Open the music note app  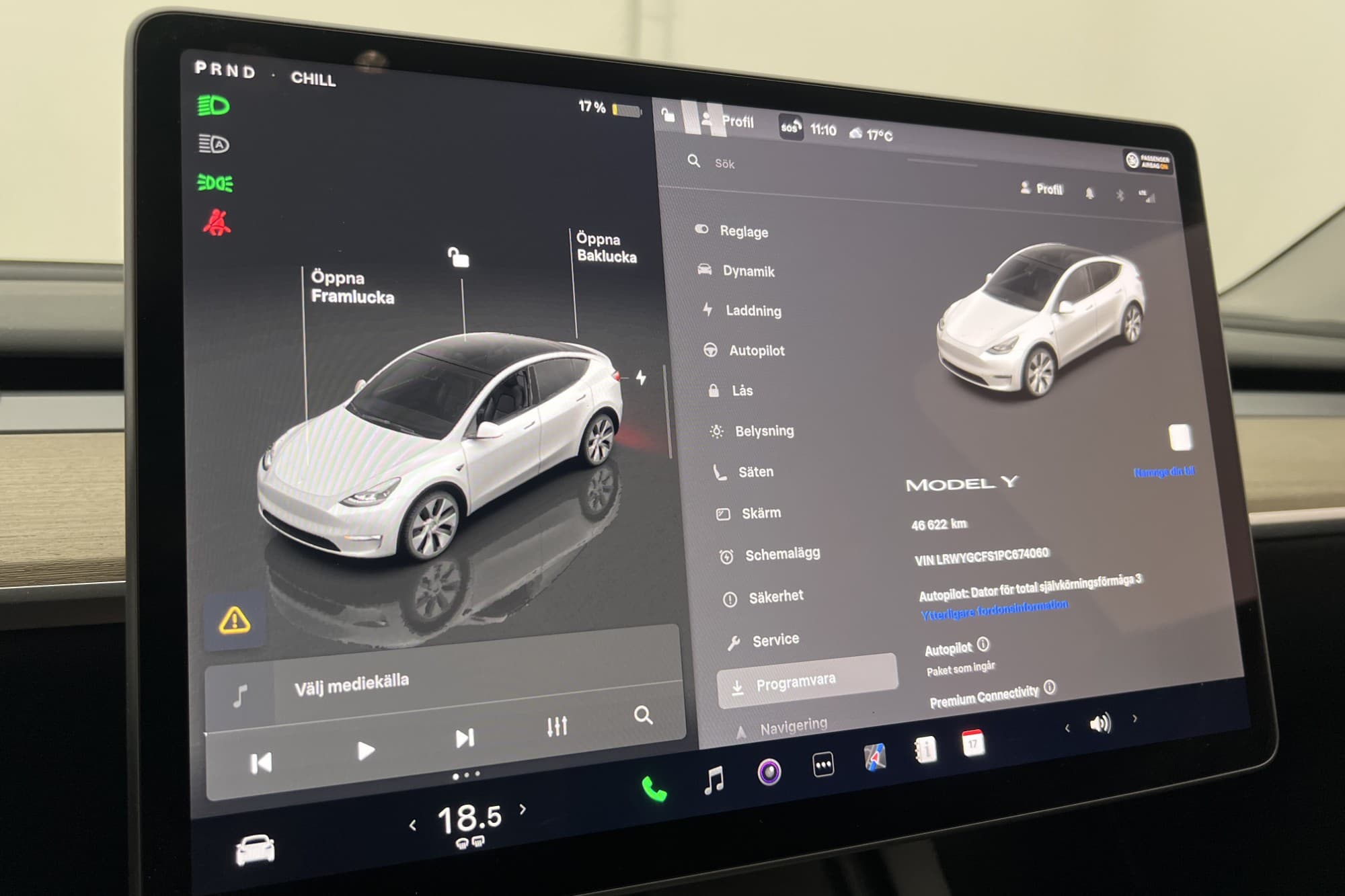714,780
